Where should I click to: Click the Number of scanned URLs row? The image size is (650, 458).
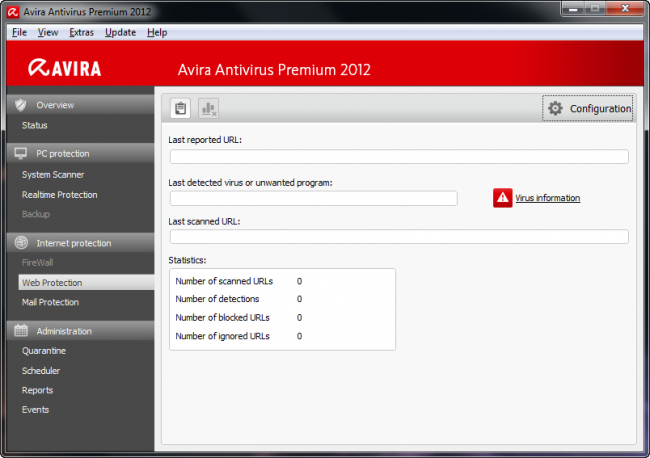239,281
